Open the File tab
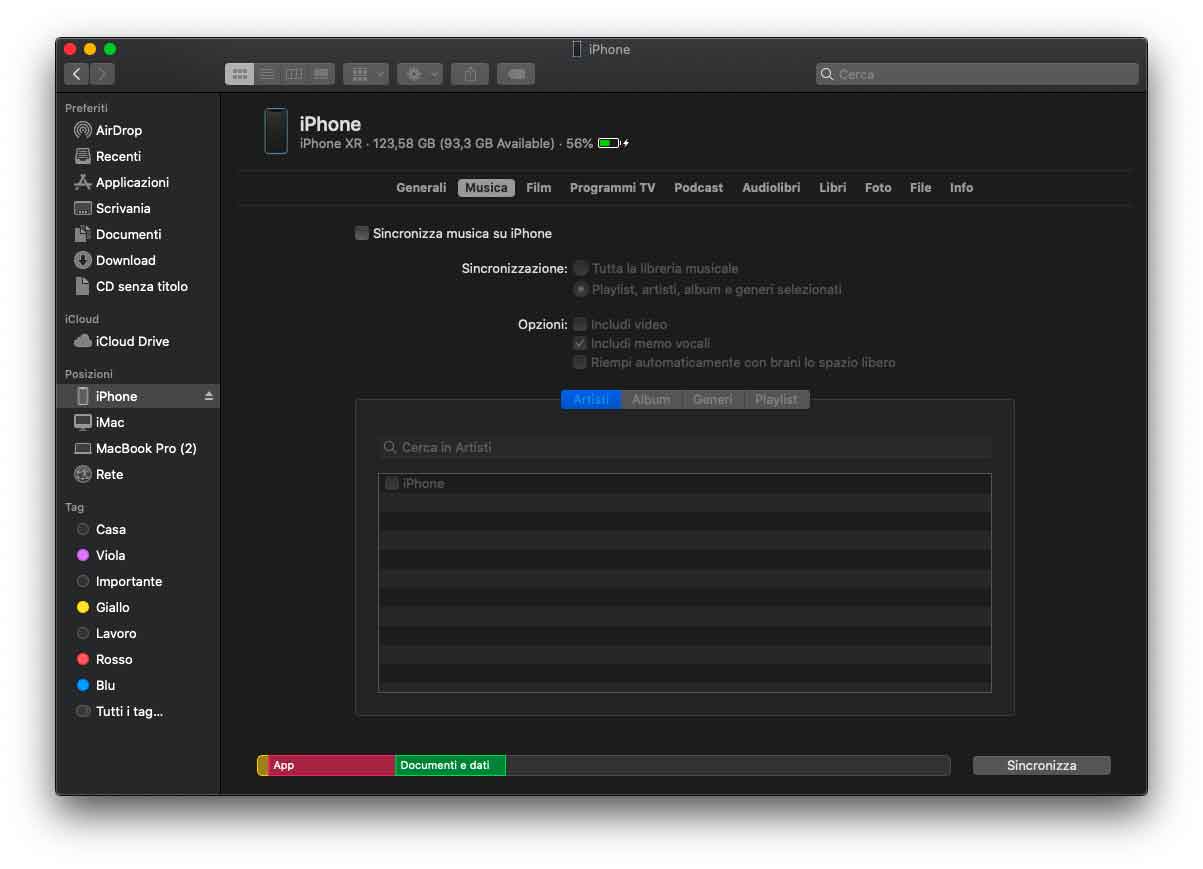Image resolution: width=1203 pixels, height=869 pixels. (921, 188)
